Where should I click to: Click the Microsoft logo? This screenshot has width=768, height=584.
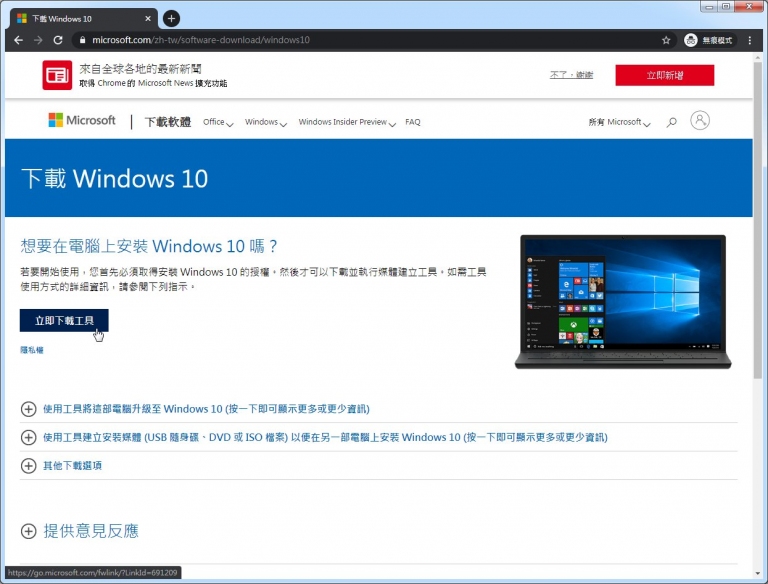click(x=82, y=120)
